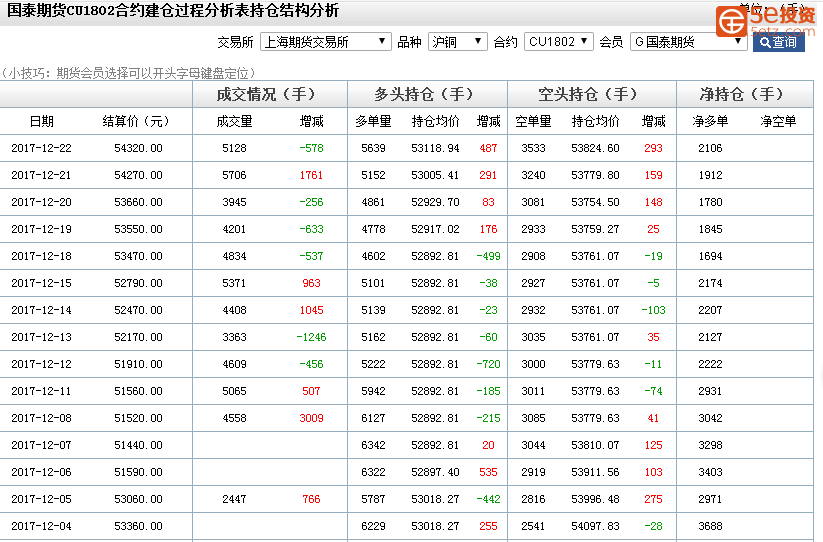Select the date cell 2017-12-06
823x542 pixels.
[x=41, y=473]
